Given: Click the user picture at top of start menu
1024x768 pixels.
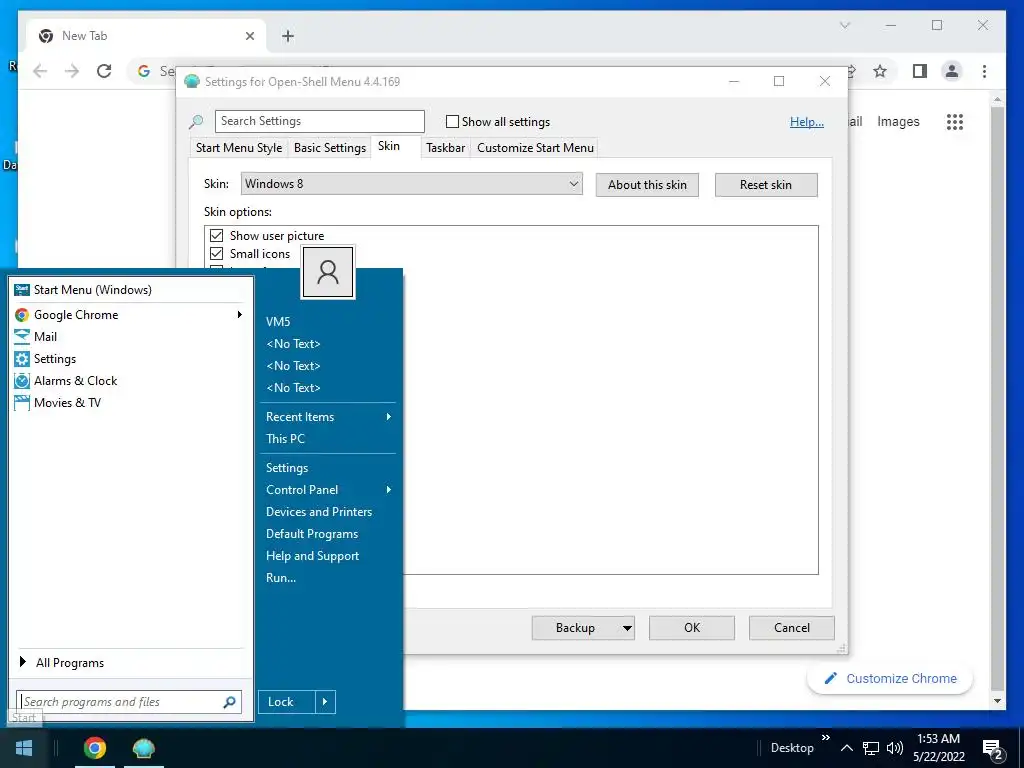Looking at the screenshot, I should (328, 272).
